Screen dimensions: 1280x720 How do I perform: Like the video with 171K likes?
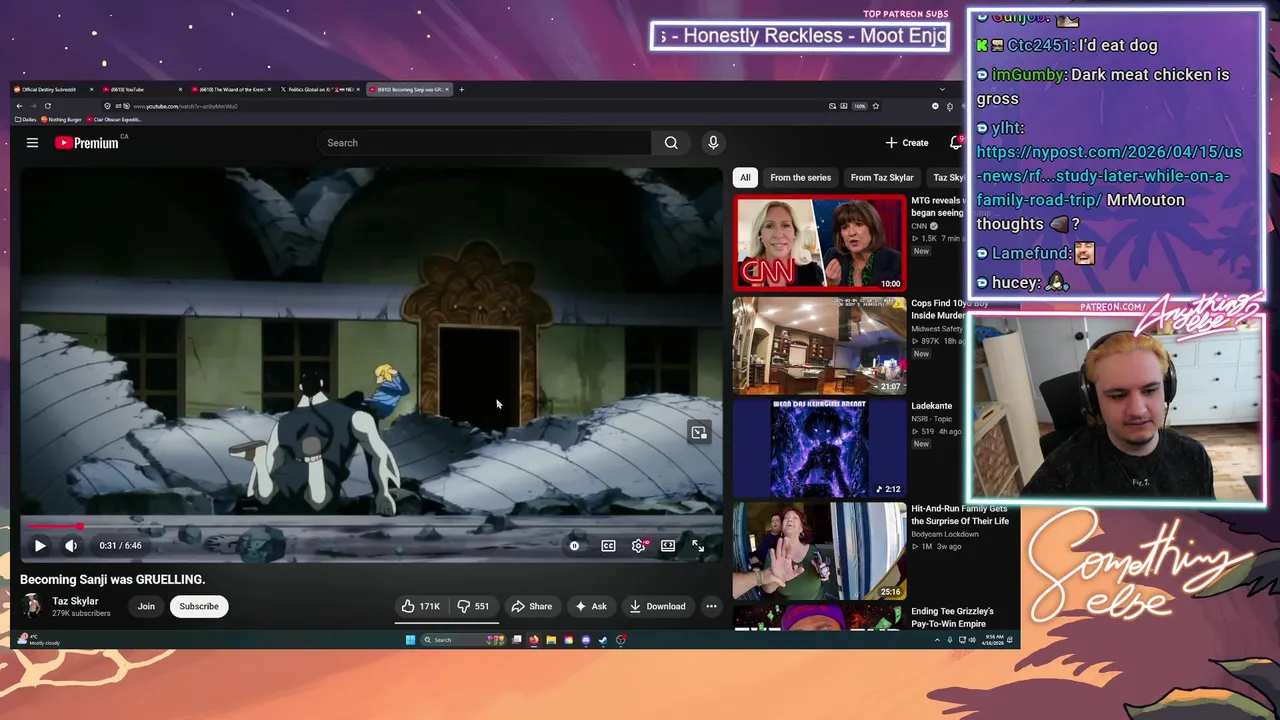pyautogui.click(x=421, y=606)
